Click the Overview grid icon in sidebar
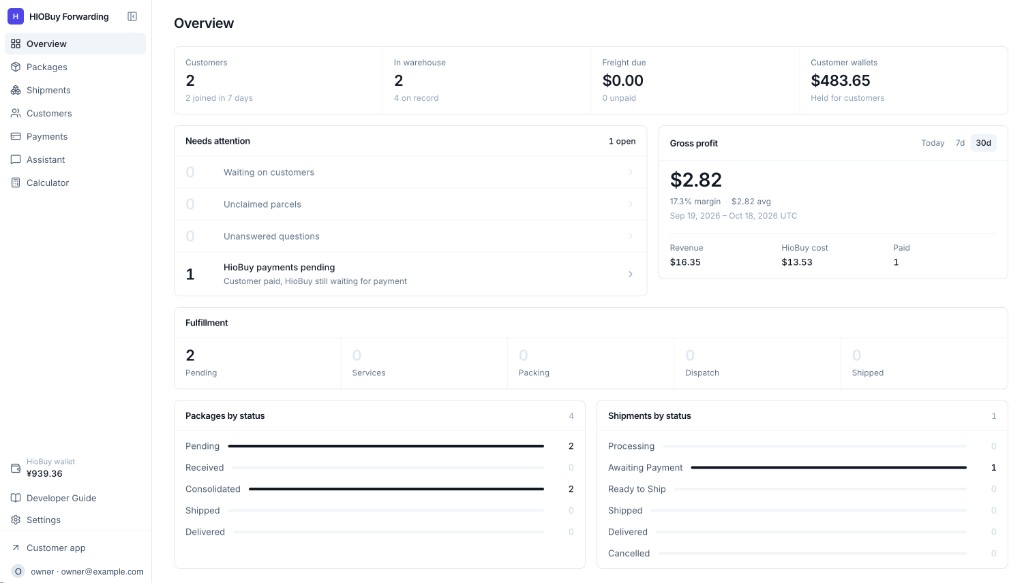This screenshot has height=583, width=1024. point(16,44)
